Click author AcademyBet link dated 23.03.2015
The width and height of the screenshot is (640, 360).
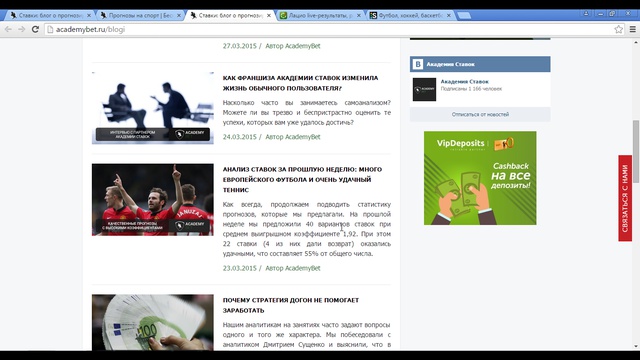click(x=293, y=268)
